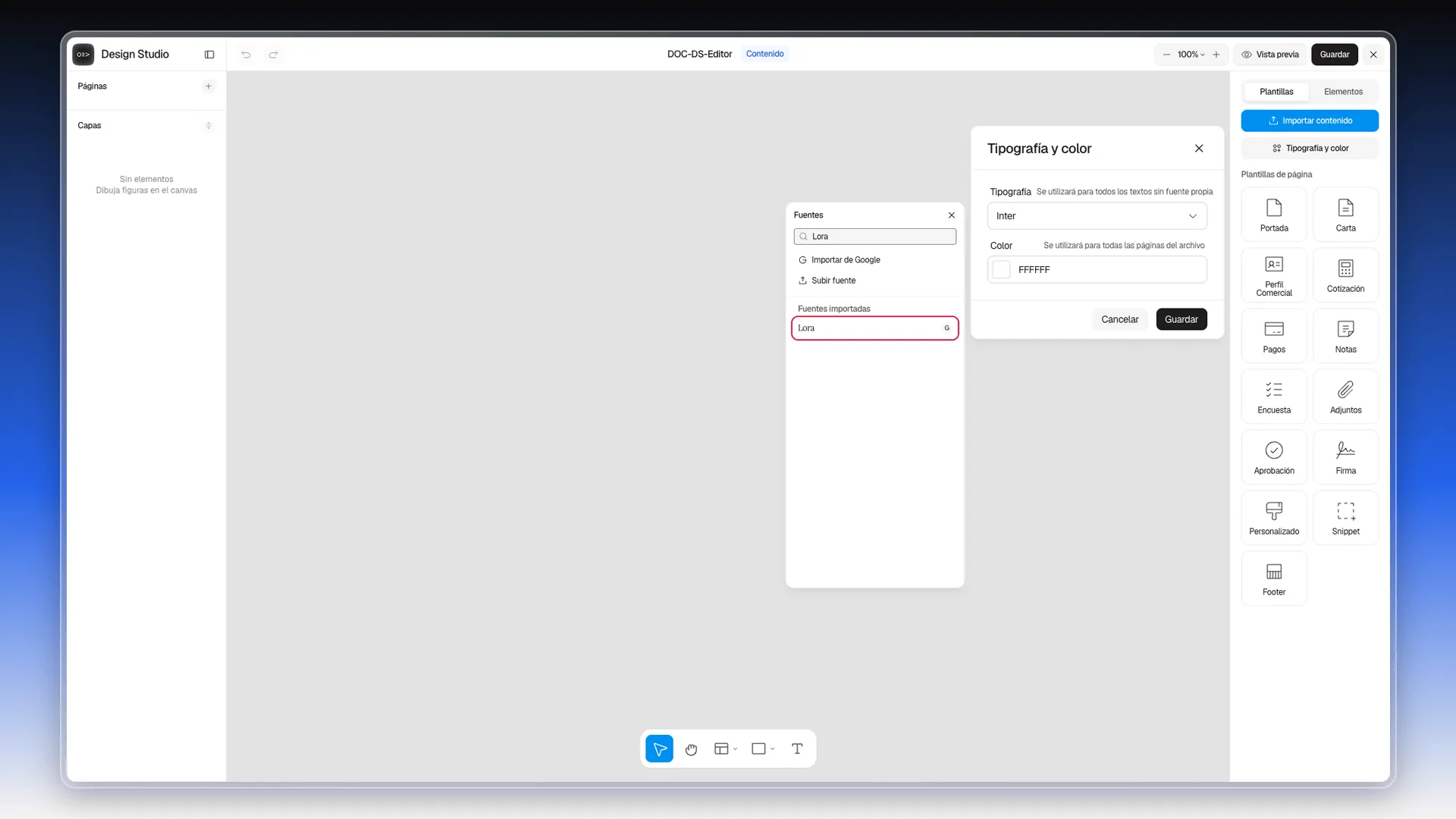This screenshot has width=1456, height=819.
Task: Insert the Perfil Comercial template
Action: tap(1274, 275)
